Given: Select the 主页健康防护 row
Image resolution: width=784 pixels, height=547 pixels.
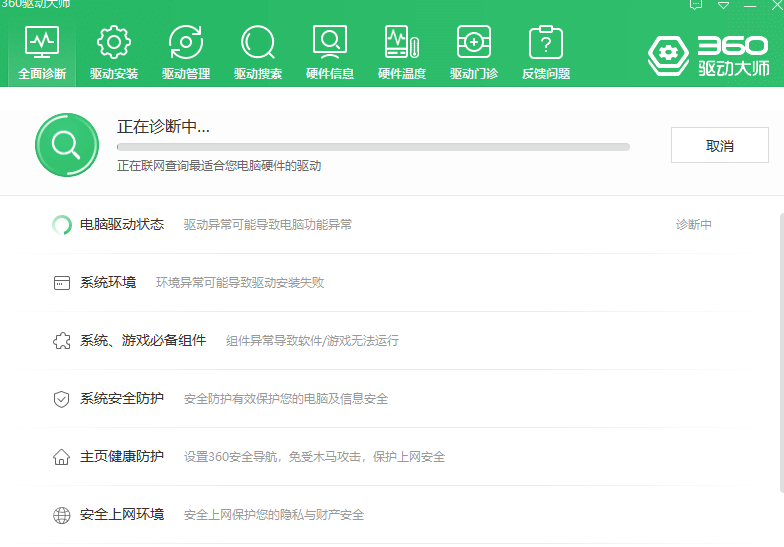Looking at the screenshot, I should click(x=122, y=457).
